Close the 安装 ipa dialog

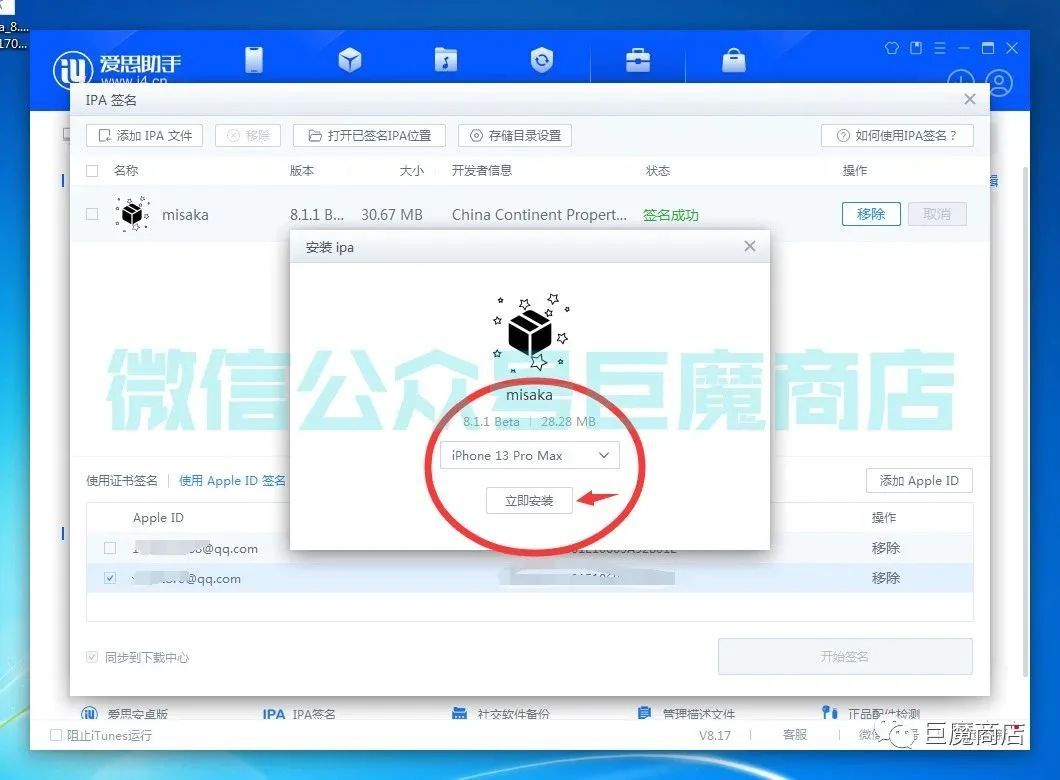coord(750,246)
